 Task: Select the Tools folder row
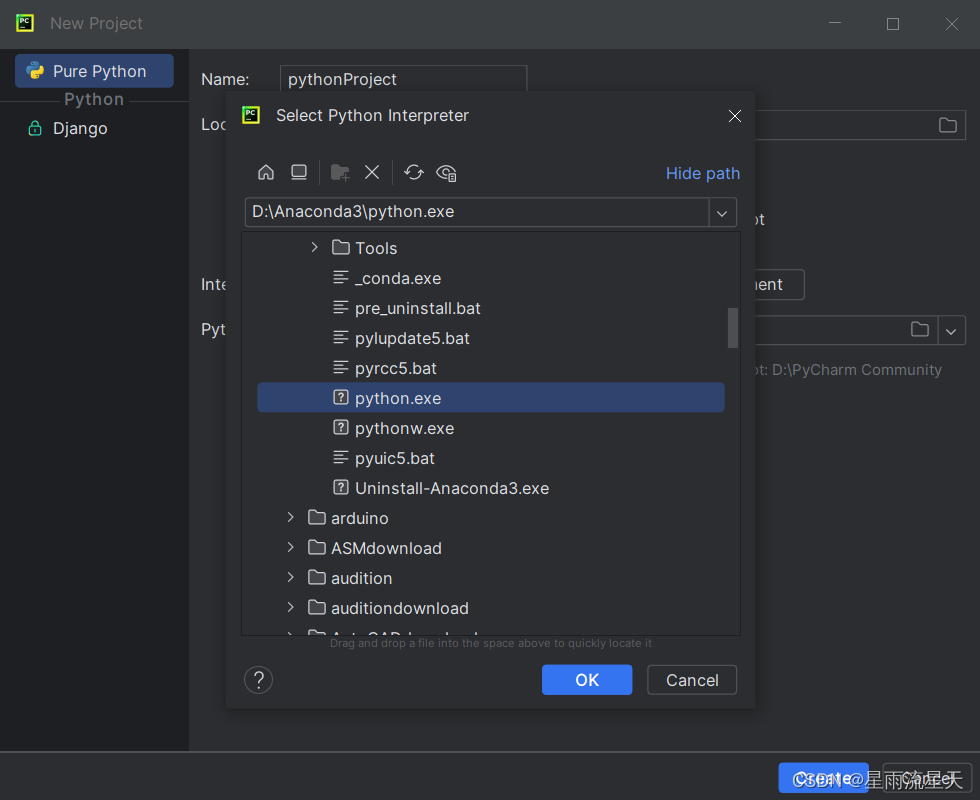click(491, 248)
